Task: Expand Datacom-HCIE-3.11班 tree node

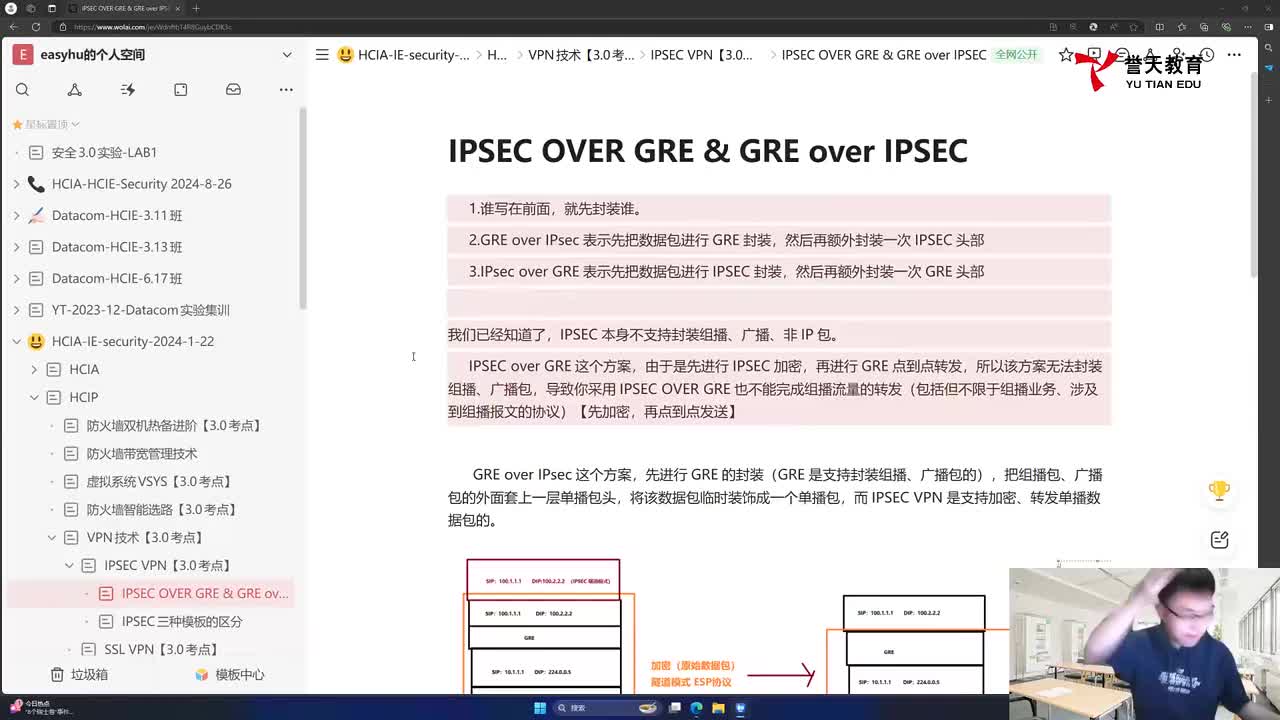Action: (x=16, y=215)
